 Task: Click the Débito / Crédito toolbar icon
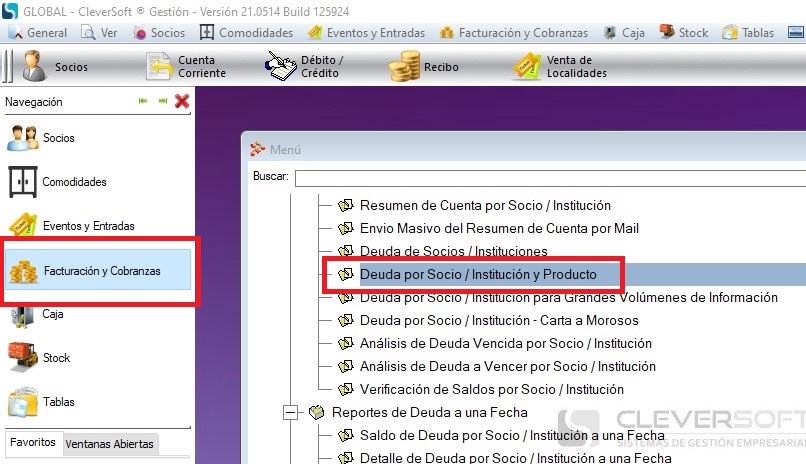(x=282, y=67)
